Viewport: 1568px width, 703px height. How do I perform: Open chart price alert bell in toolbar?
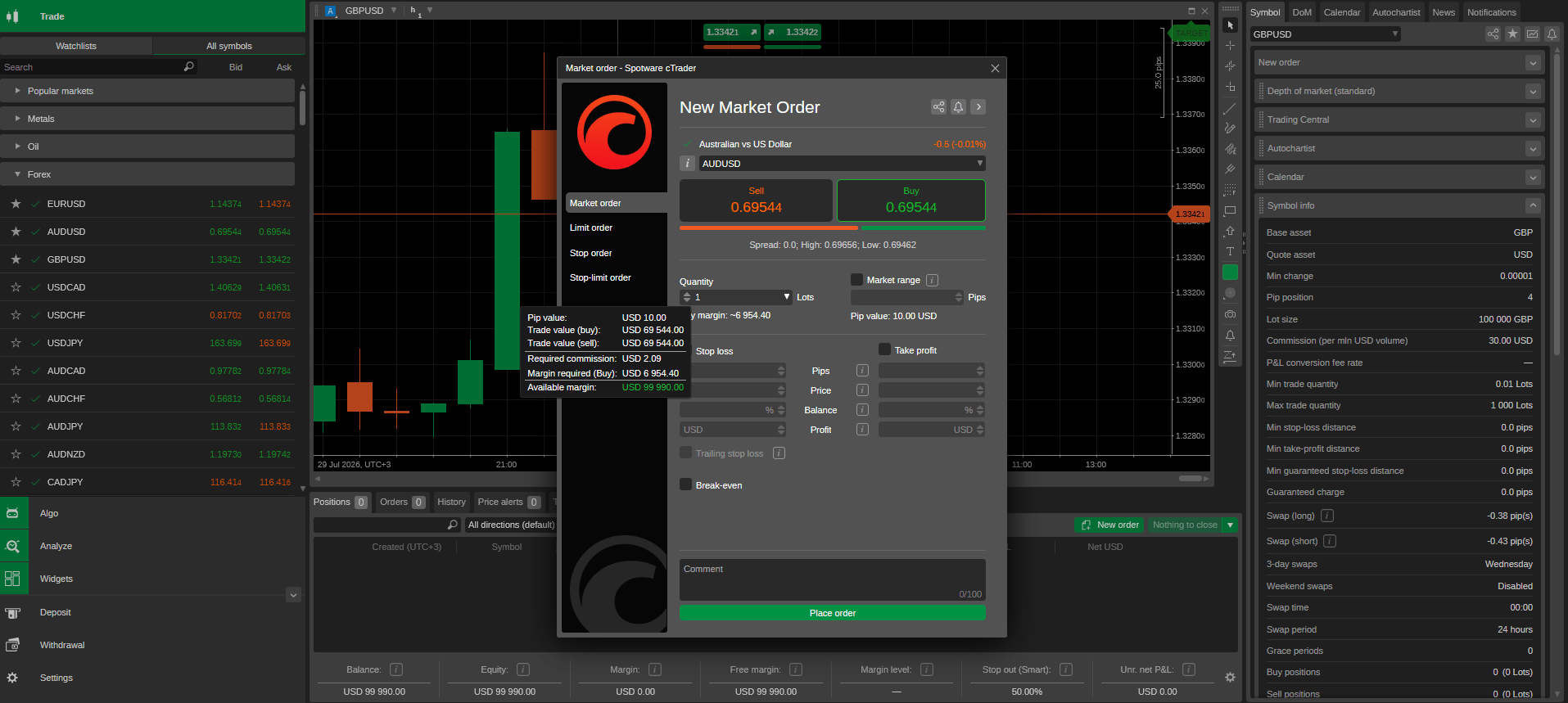tap(1230, 336)
